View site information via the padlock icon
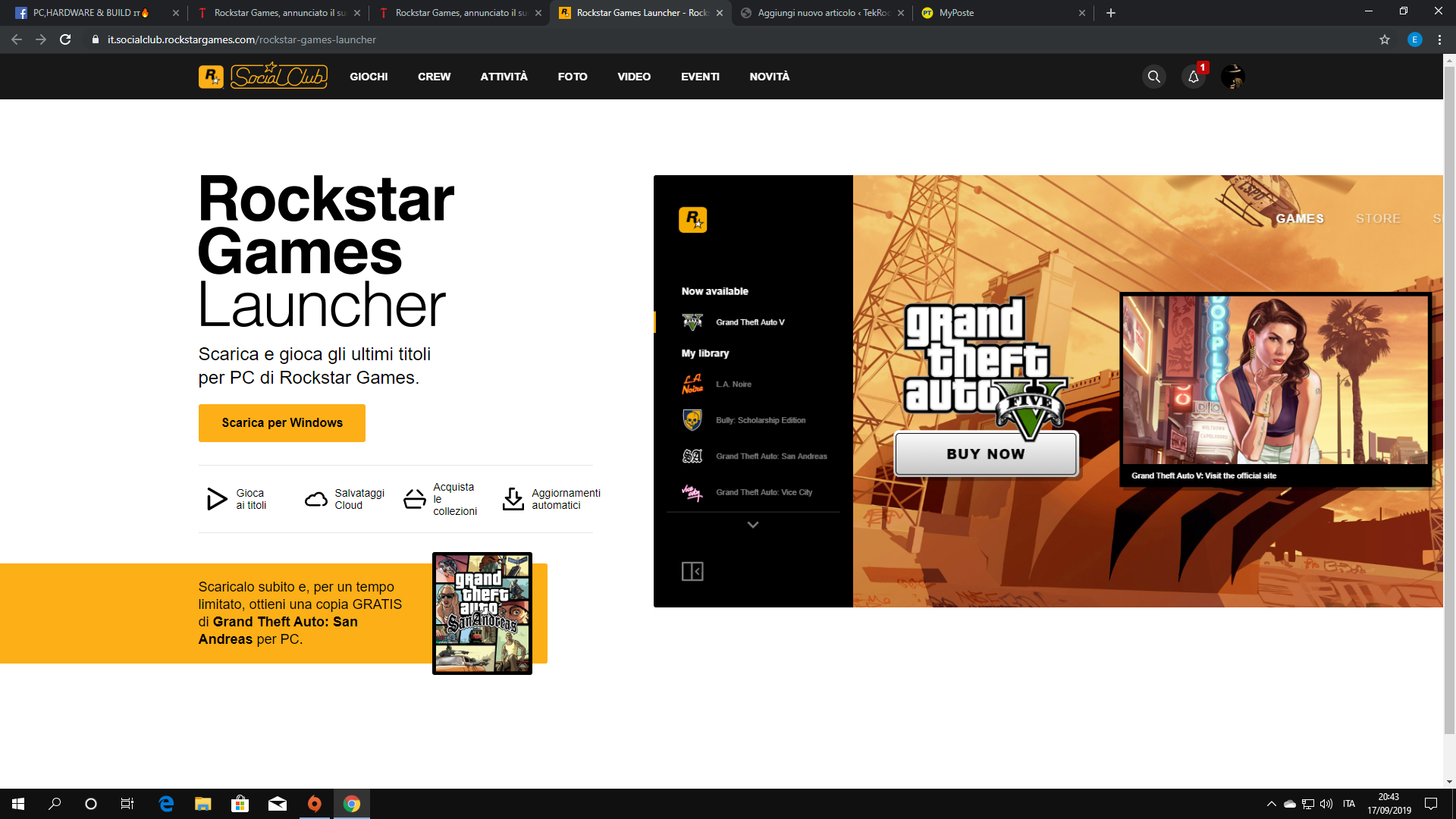The height and width of the screenshot is (819, 1456). (x=96, y=39)
